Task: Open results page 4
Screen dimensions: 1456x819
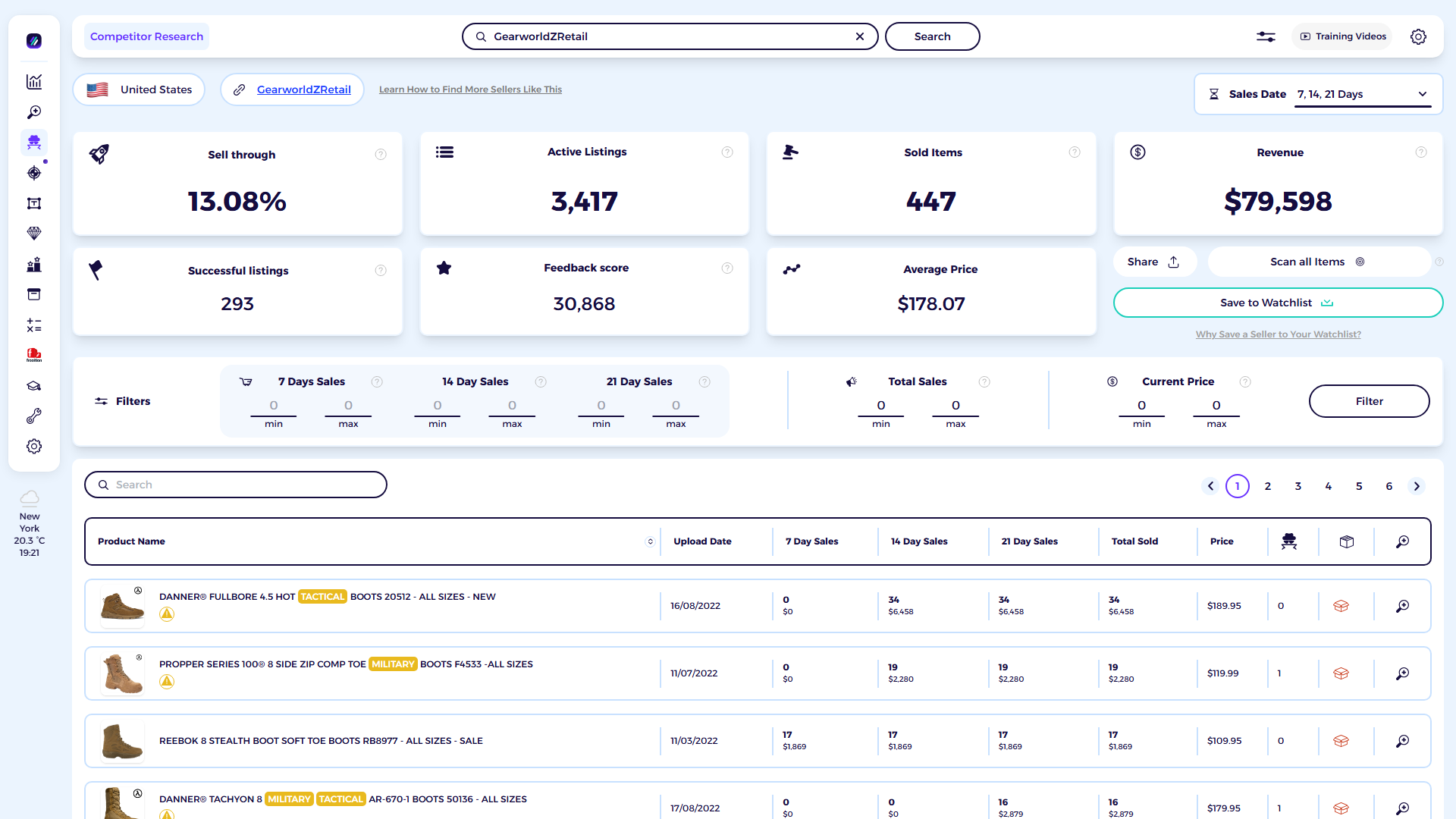Action: pos(1328,486)
